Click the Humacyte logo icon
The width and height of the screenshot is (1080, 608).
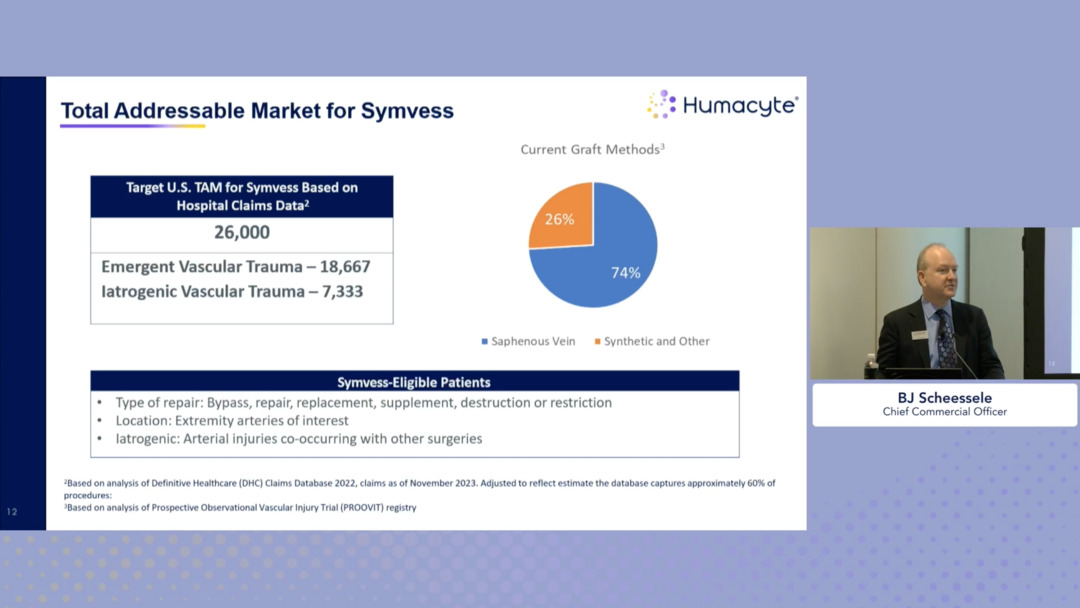(662, 105)
